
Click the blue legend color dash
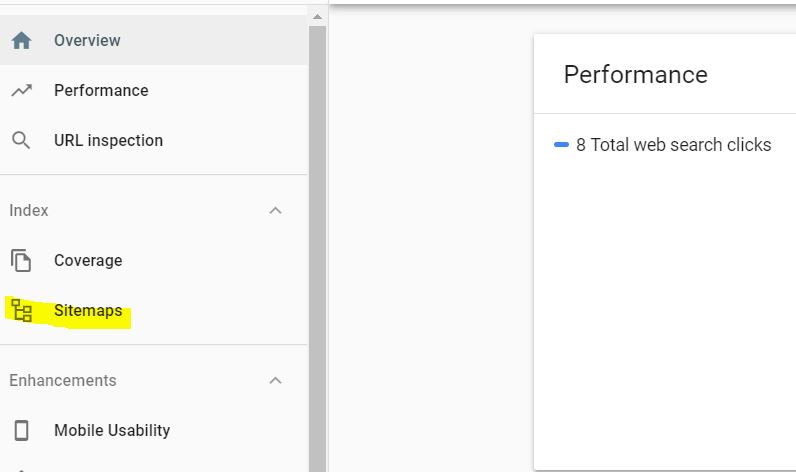tap(561, 145)
